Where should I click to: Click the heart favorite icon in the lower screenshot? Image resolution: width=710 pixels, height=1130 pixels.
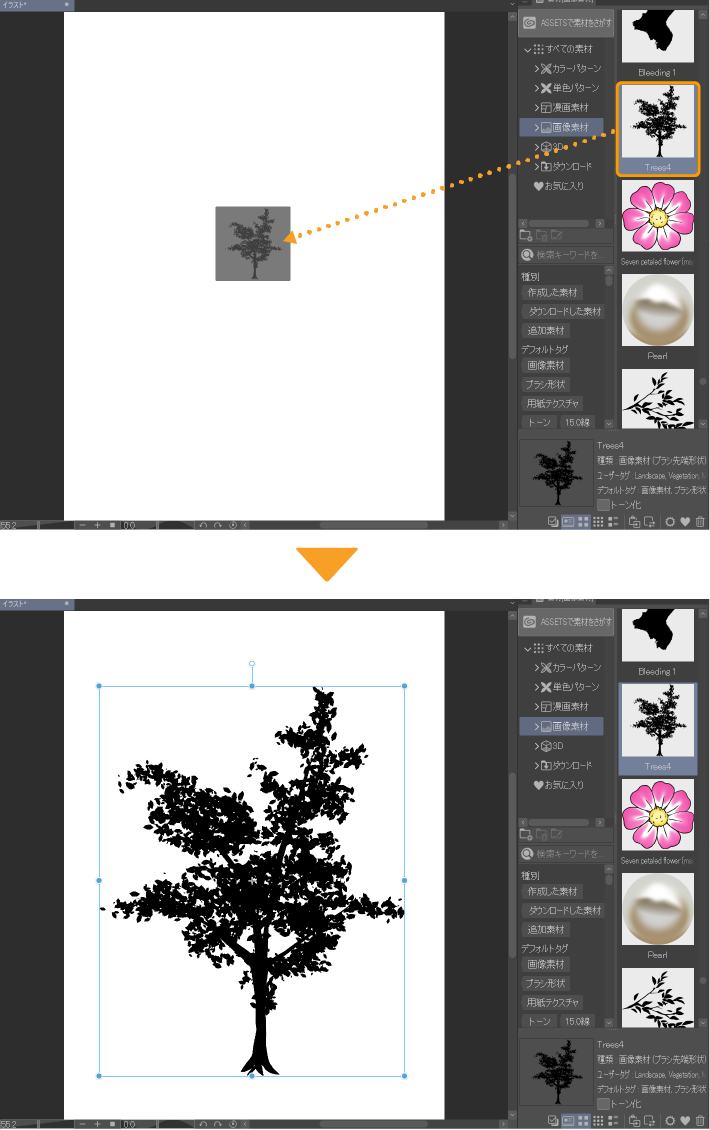click(685, 1121)
